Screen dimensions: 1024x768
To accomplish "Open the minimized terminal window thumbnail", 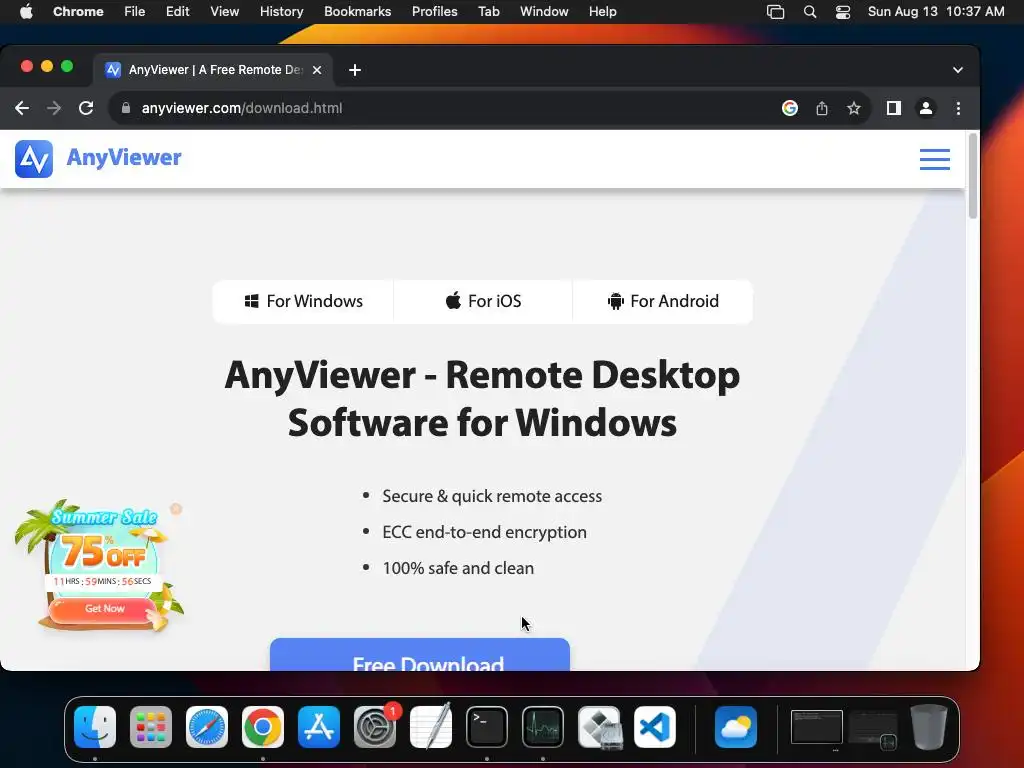I will (x=816, y=727).
